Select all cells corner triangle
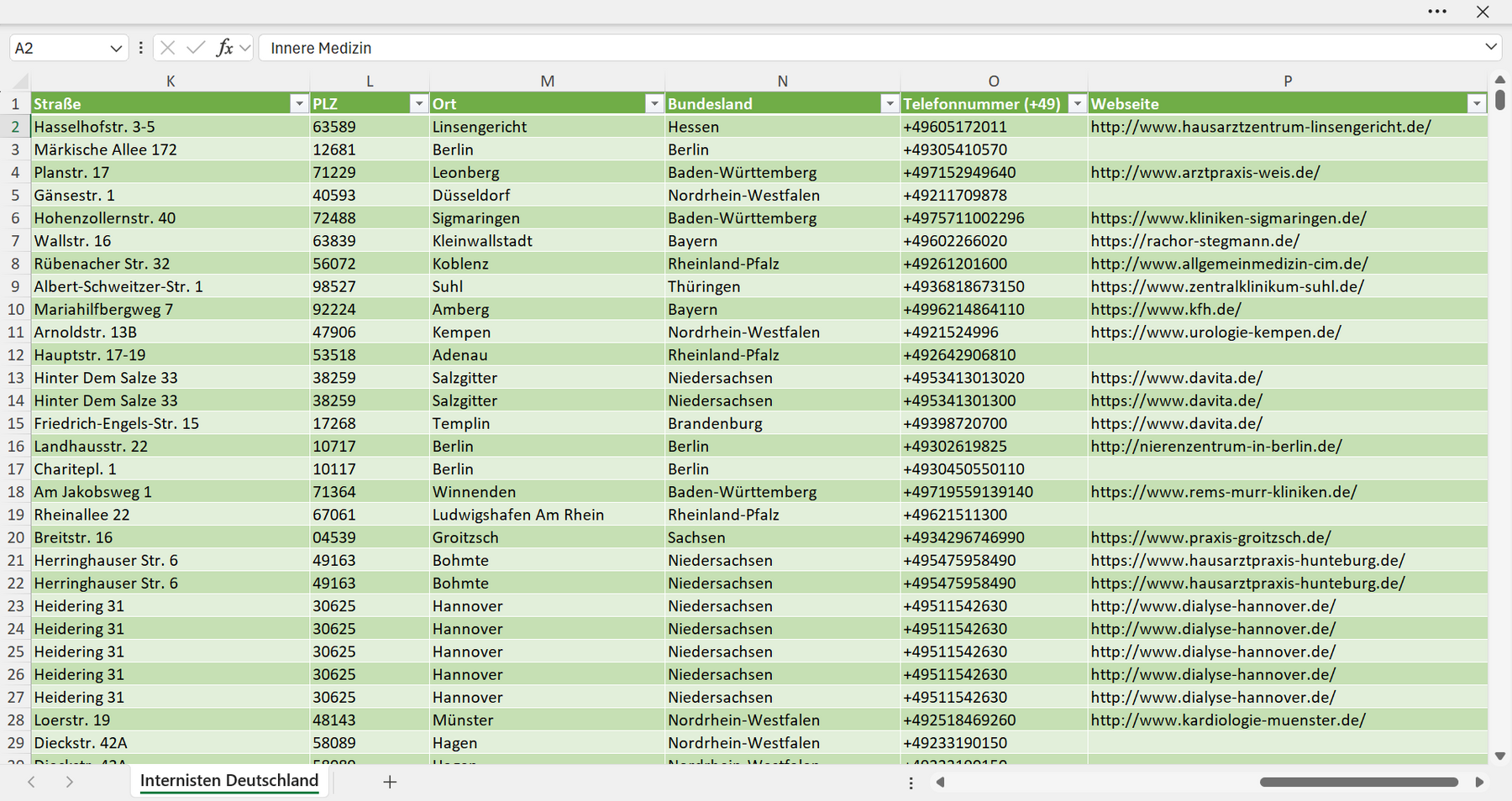Viewport: 1512px width, 801px height. tap(20, 81)
